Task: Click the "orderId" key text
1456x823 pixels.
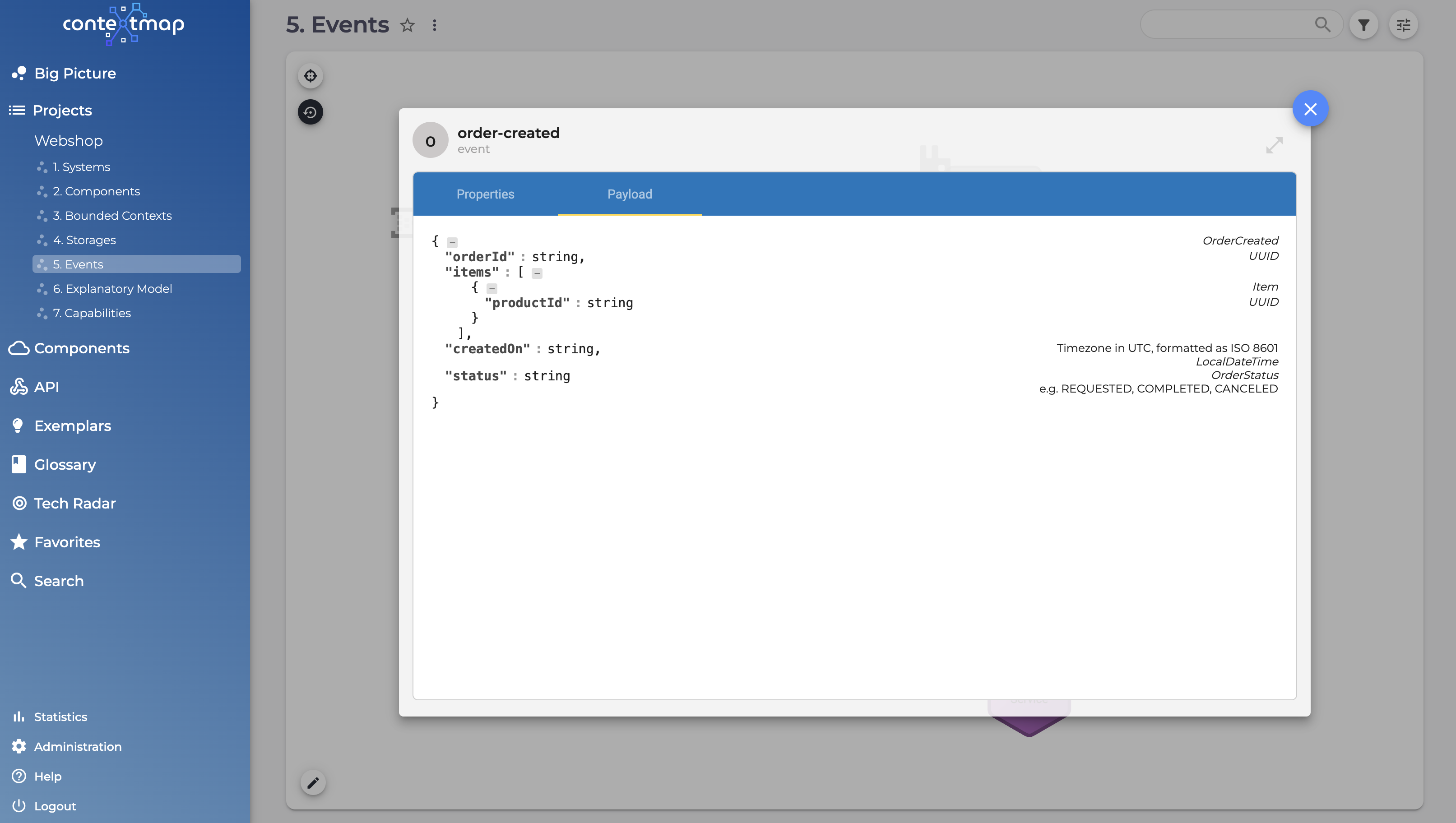Action: pyautogui.click(x=480, y=257)
